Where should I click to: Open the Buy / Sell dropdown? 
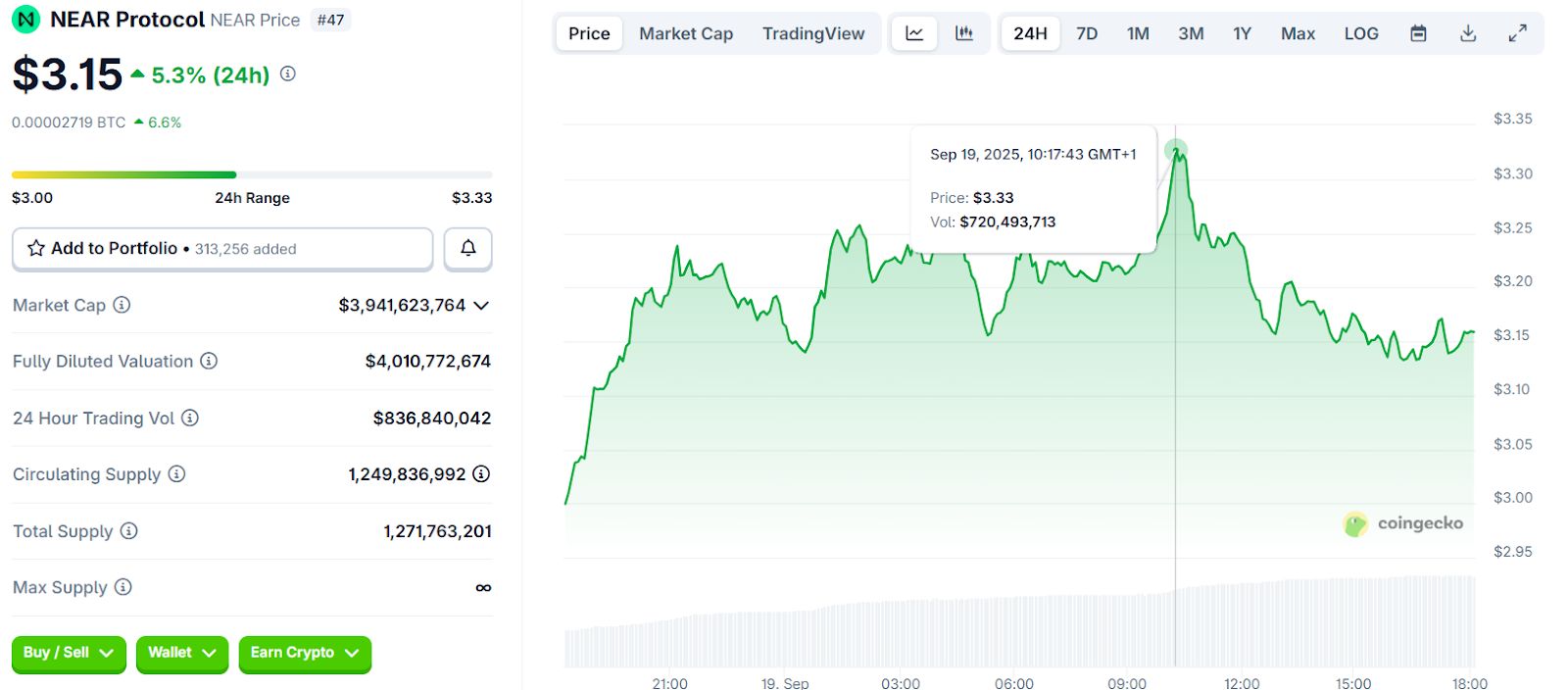click(69, 653)
